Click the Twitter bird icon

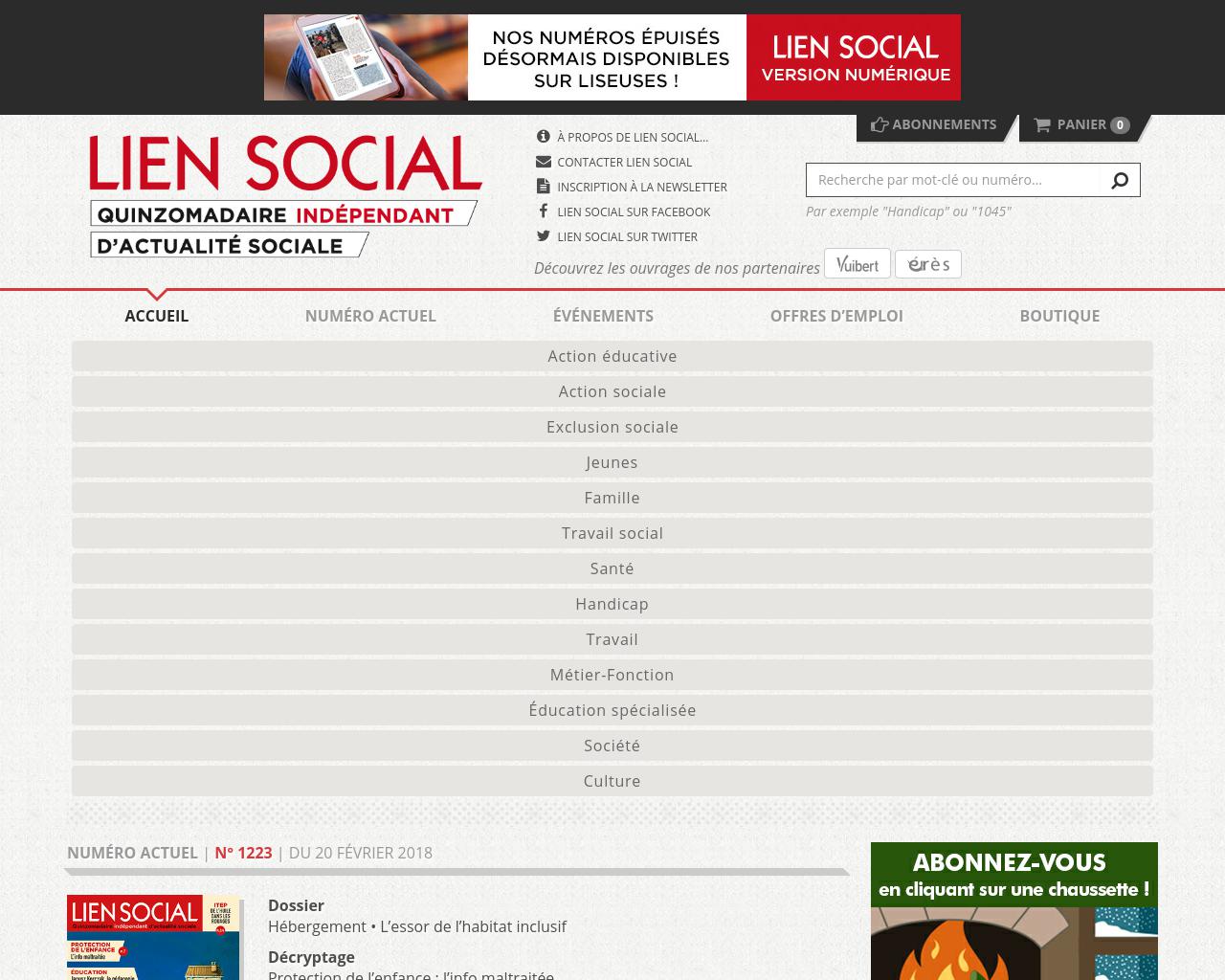(x=543, y=236)
